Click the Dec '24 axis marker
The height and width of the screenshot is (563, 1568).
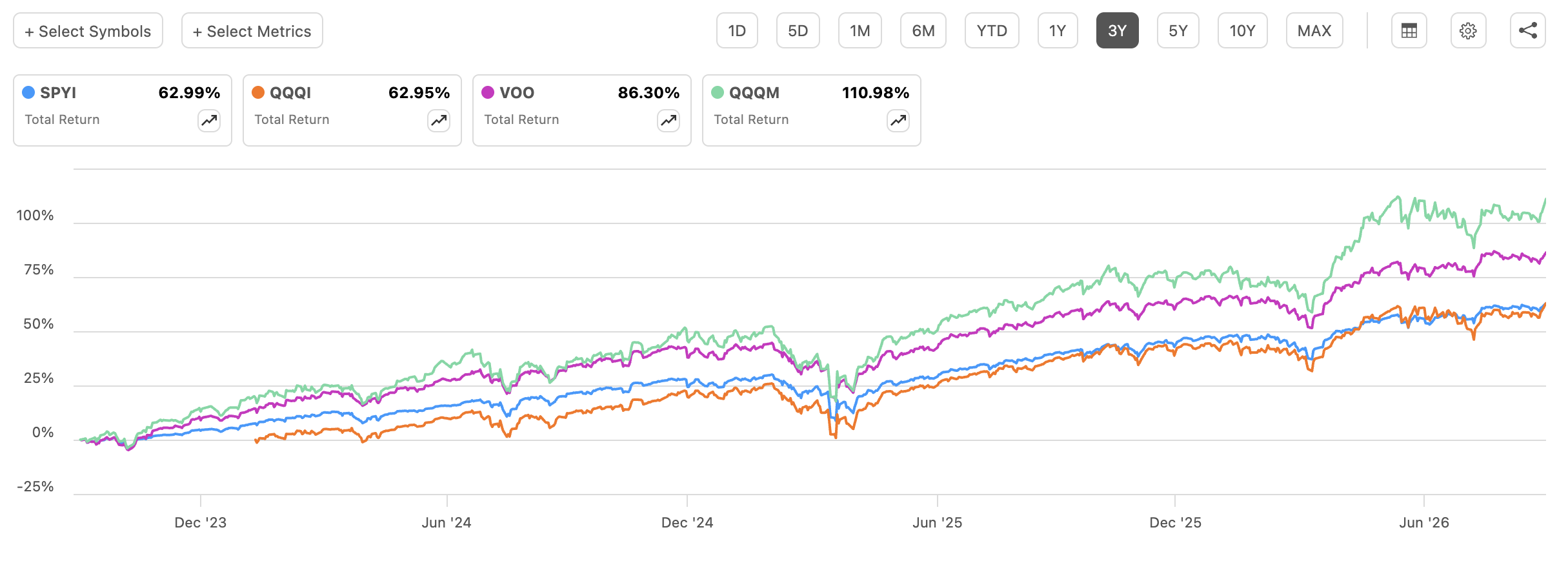pos(687,522)
